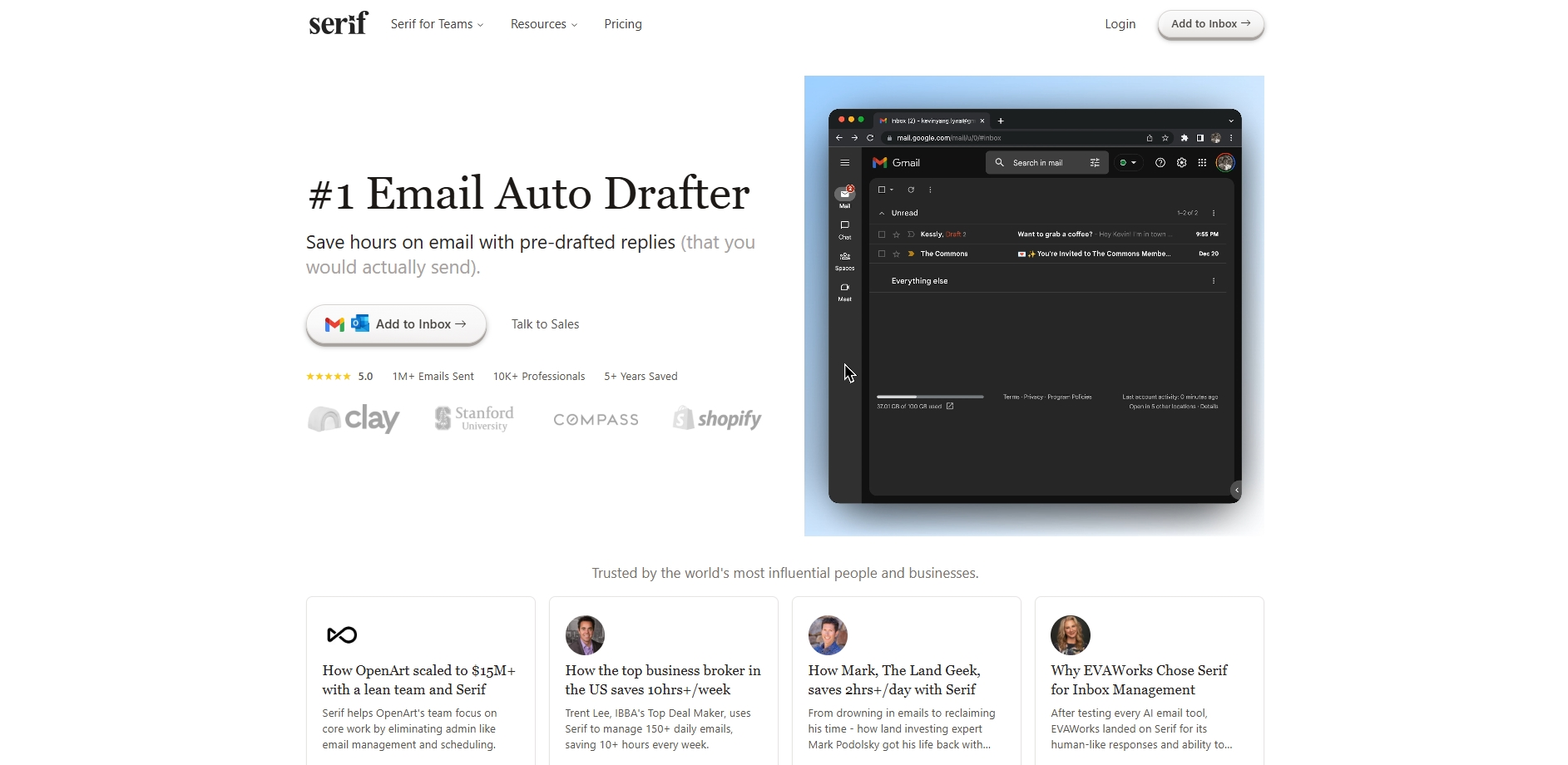Click the Search in mail field
Image resolution: width=1568 pixels, height=765 pixels.
point(1047,163)
